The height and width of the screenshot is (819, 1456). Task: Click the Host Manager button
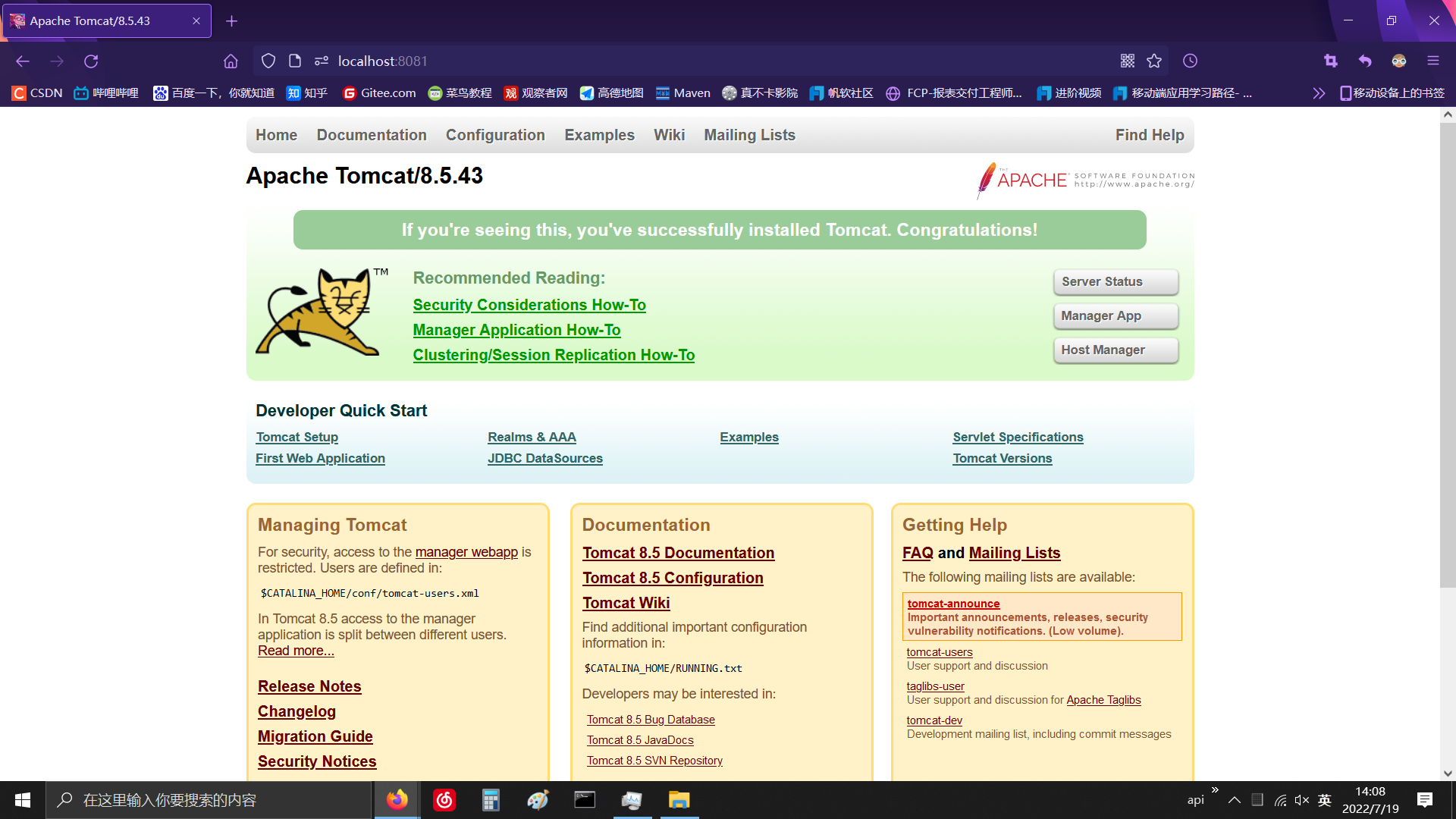(1116, 350)
